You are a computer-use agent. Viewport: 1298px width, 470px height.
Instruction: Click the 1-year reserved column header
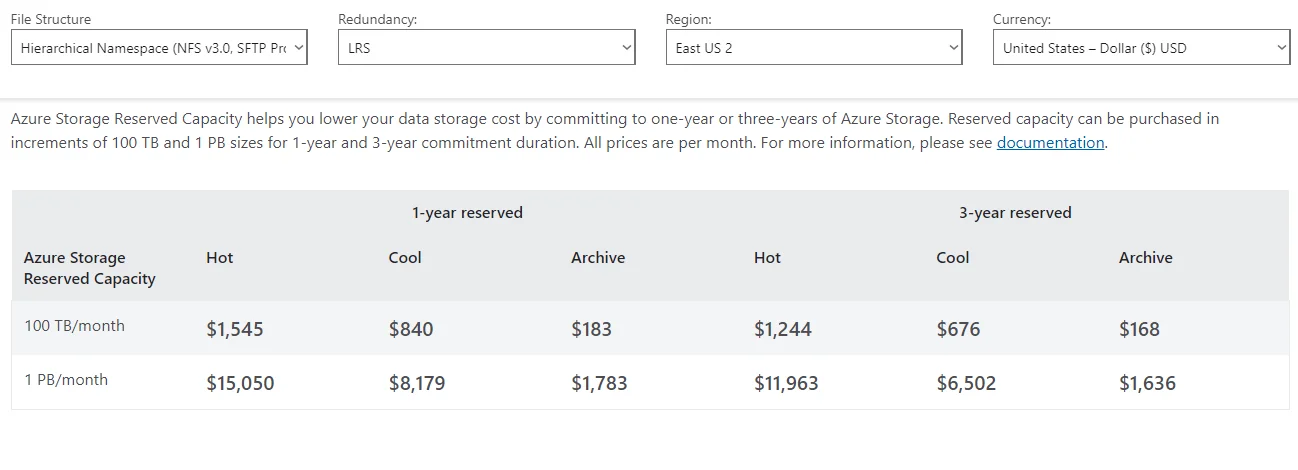point(467,213)
